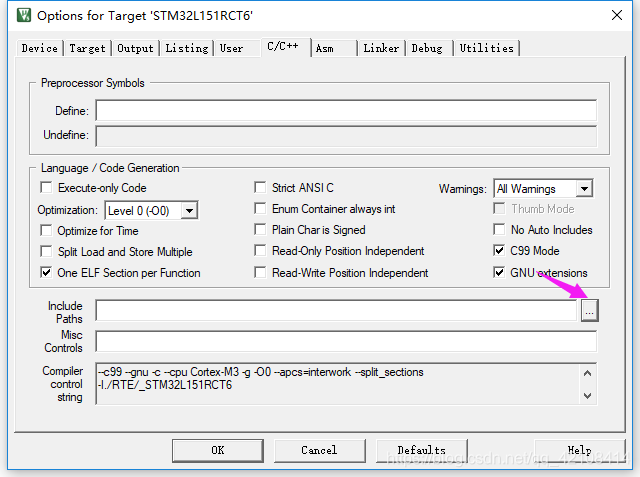Confirm with the OK button
The image size is (640, 477).
(218, 450)
